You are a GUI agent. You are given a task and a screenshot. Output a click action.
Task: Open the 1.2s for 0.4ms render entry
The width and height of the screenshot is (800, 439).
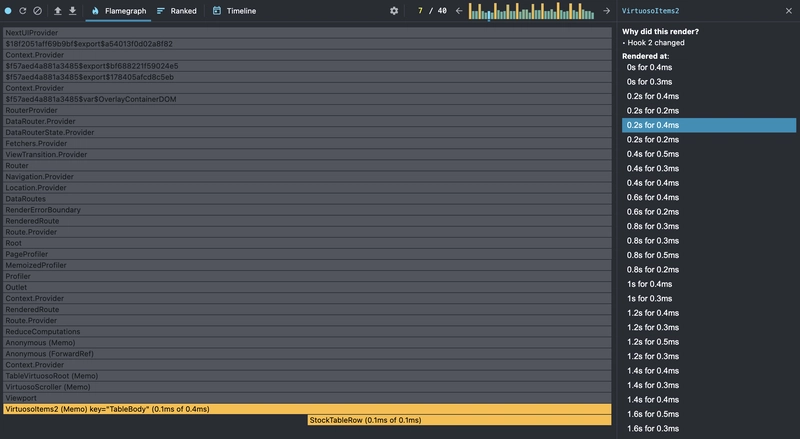(709, 313)
